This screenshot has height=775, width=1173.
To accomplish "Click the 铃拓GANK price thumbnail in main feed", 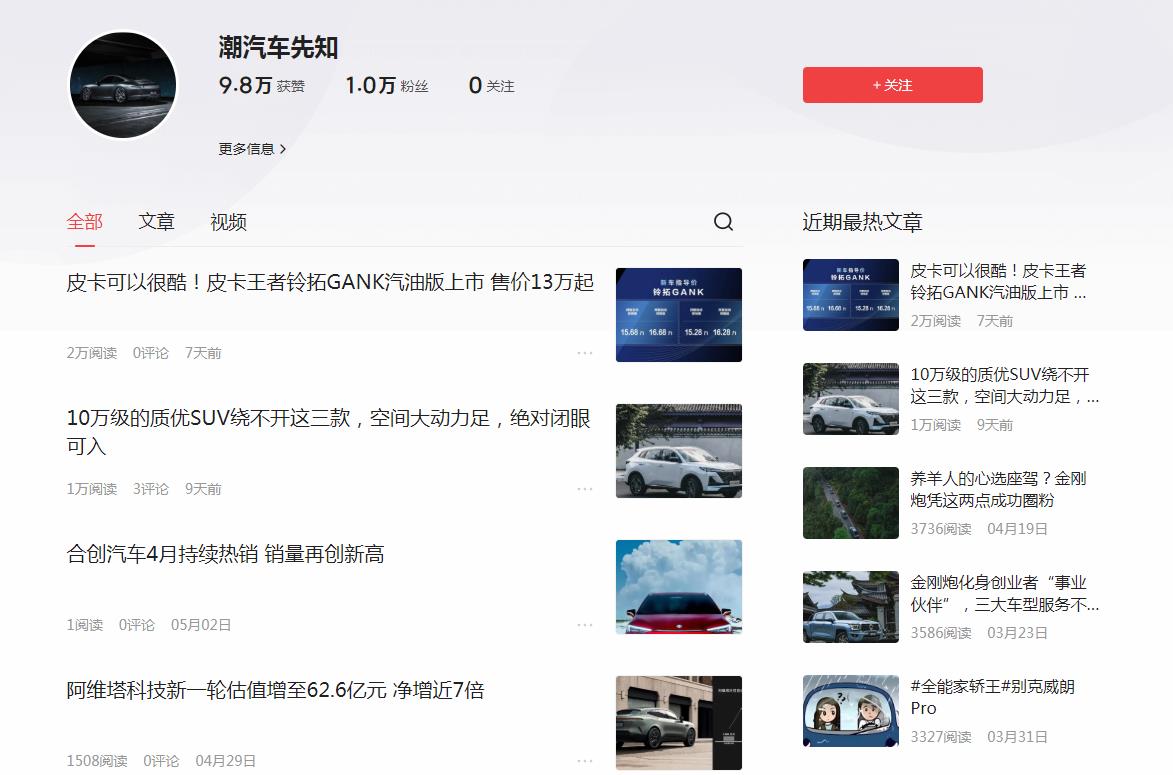I will coord(679,315).
